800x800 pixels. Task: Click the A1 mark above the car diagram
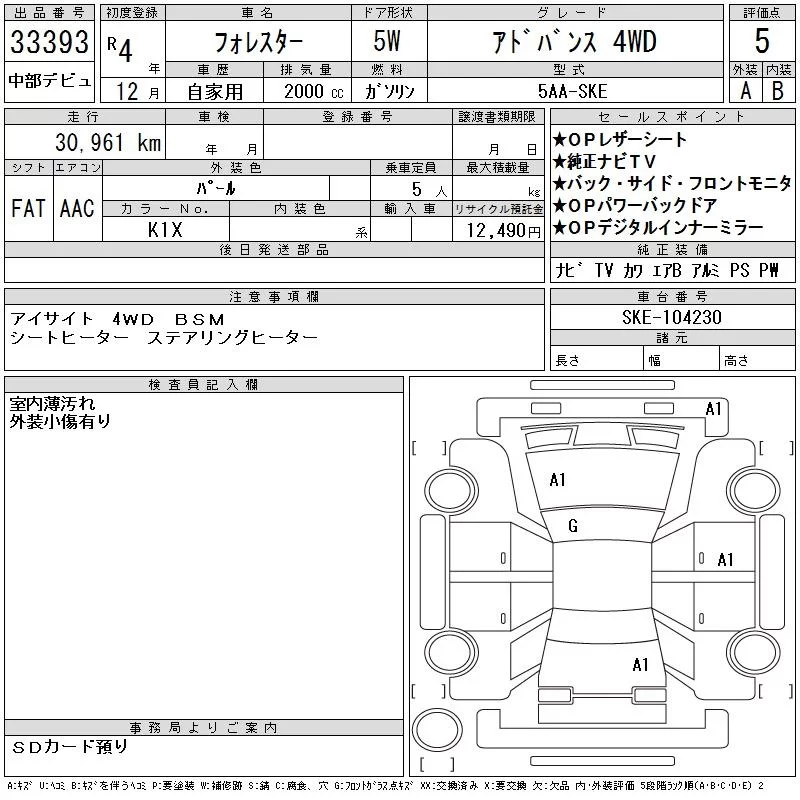coord(713,408)
